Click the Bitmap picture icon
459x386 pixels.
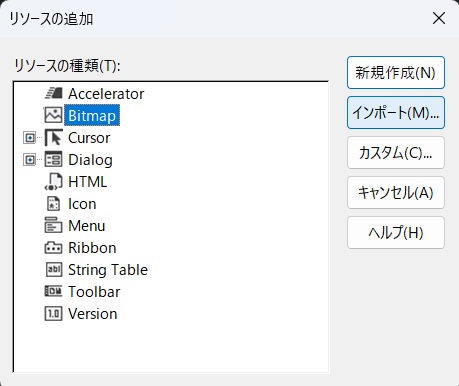(53, 115)
